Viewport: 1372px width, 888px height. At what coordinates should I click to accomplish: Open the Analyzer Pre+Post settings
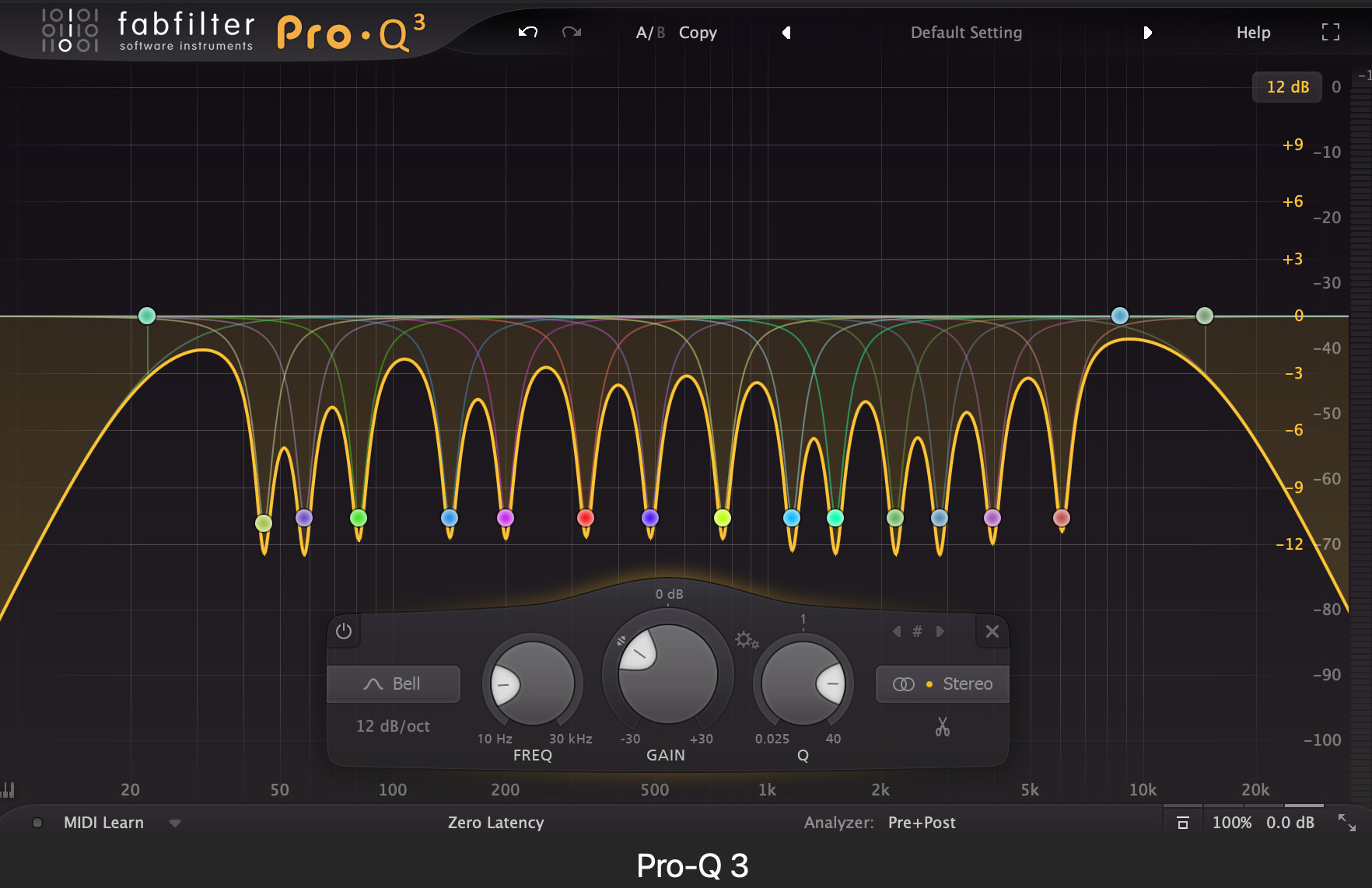[x=922, y=823]
